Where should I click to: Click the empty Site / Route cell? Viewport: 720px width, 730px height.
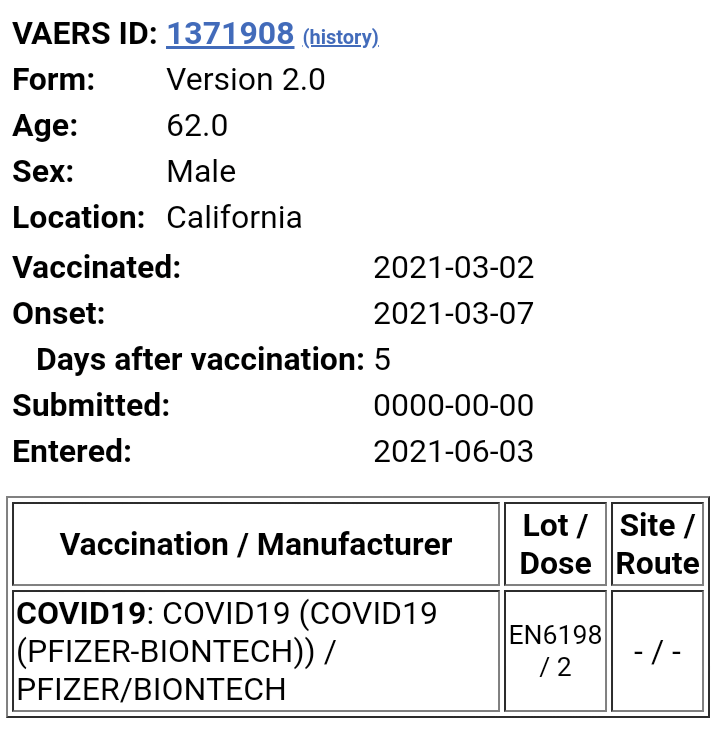pyautogui.click(x=657, y=651)
